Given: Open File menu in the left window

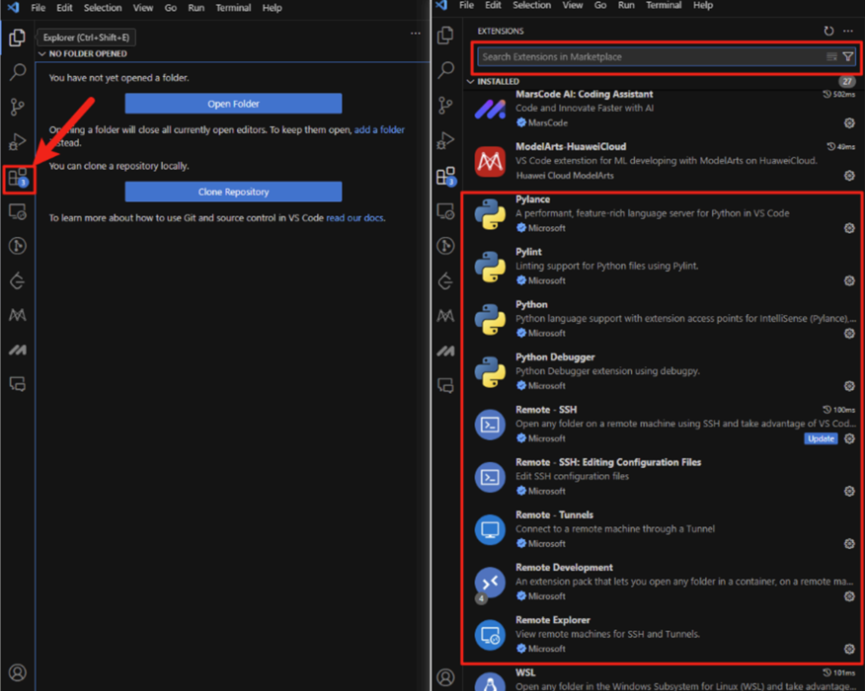Looking at the screenshot, I should tap(38, 8).
